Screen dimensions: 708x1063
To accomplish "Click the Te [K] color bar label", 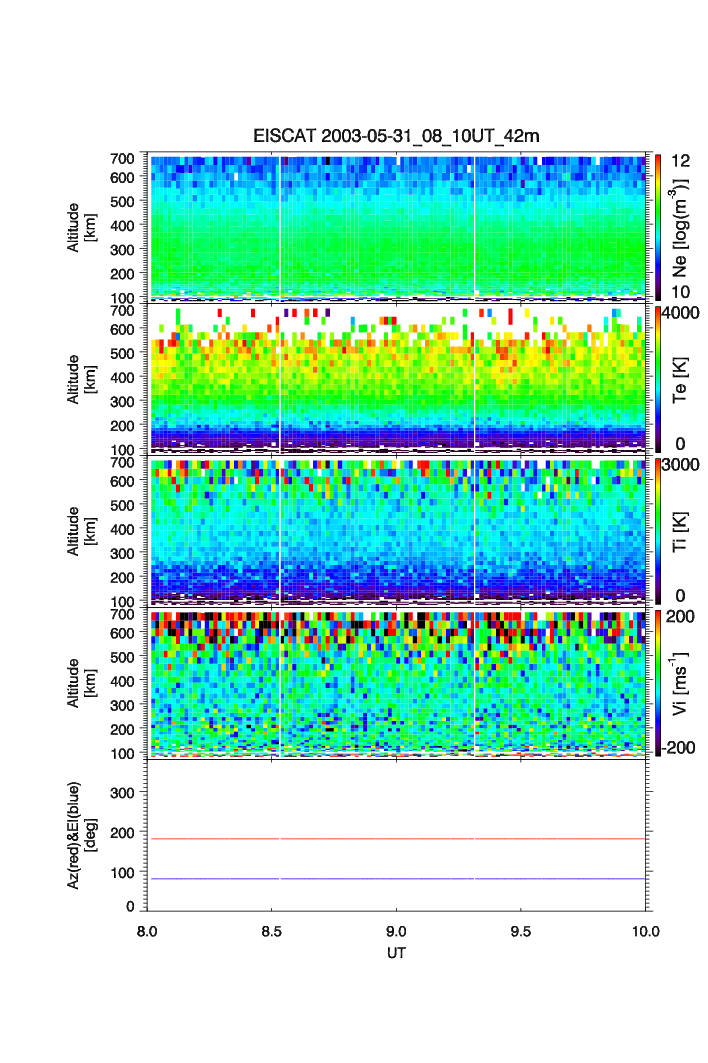I will [x=681, y=378].
